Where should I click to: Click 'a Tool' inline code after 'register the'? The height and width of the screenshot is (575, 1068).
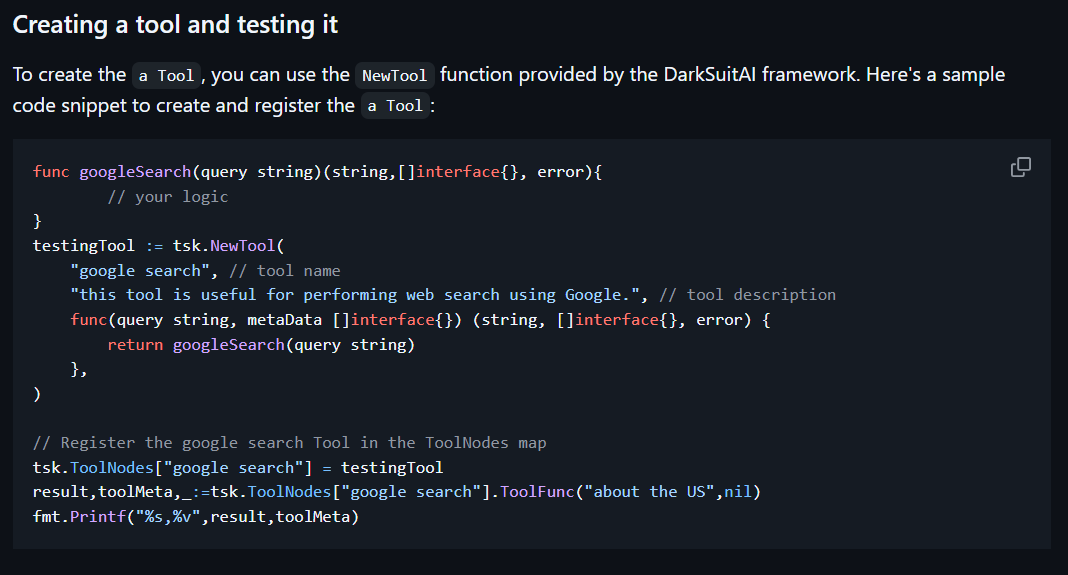395,106
